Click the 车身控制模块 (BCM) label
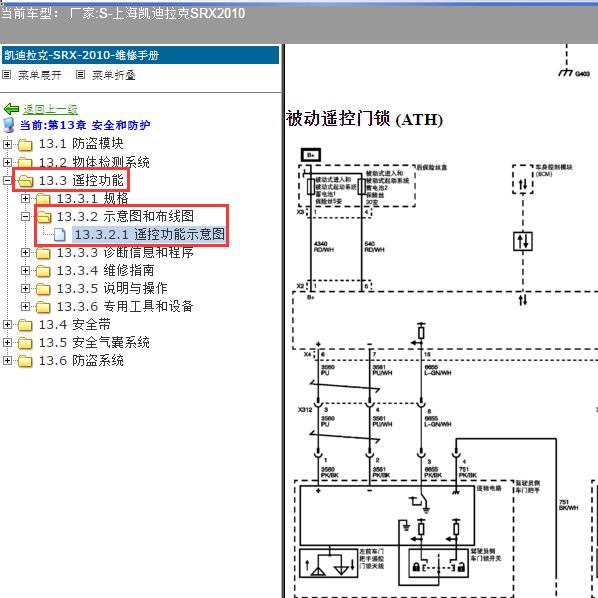 pyautogui.click(x=554, y=170)
